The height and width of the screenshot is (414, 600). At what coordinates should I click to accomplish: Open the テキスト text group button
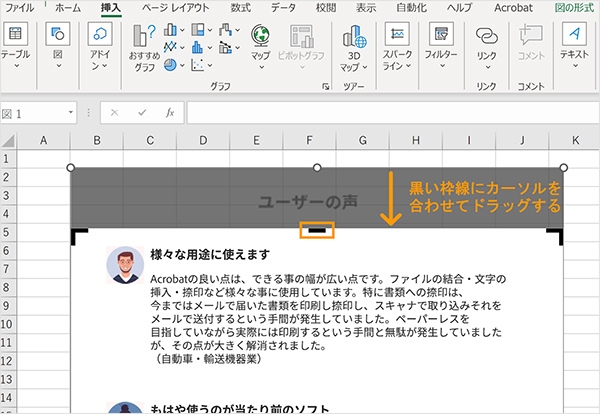pyautogui.click(x=574, y=45)
